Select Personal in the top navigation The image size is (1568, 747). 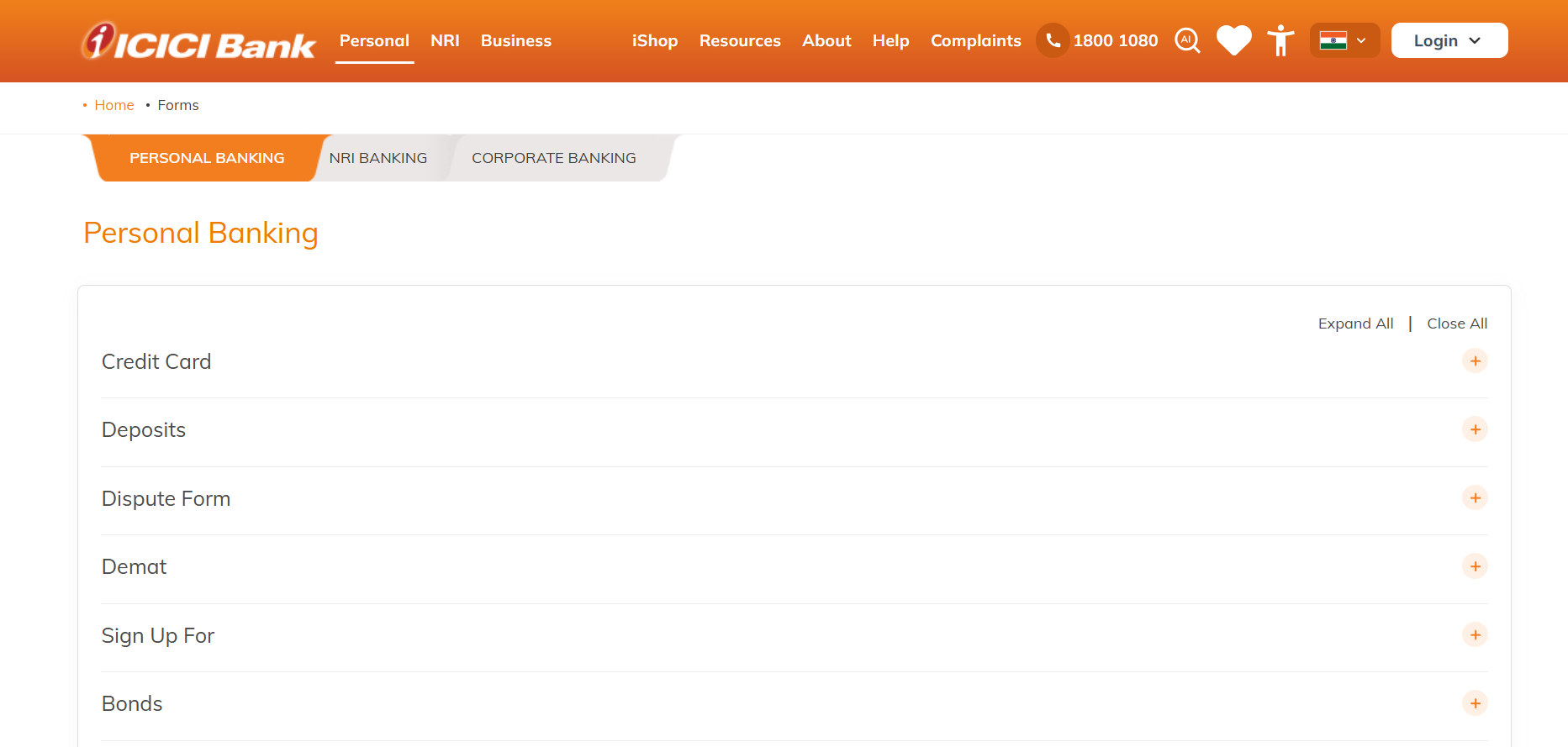point(374,40)
